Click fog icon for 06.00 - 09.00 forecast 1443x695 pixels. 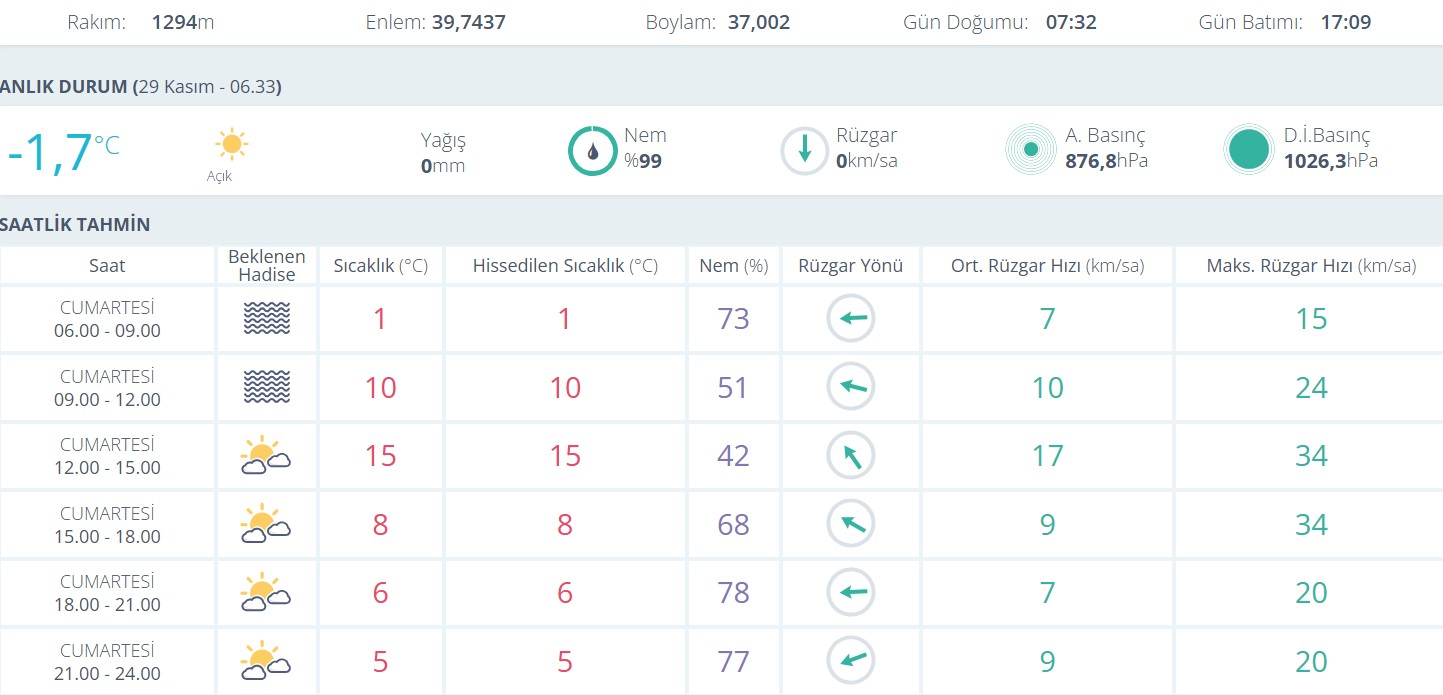pos(266,319)
